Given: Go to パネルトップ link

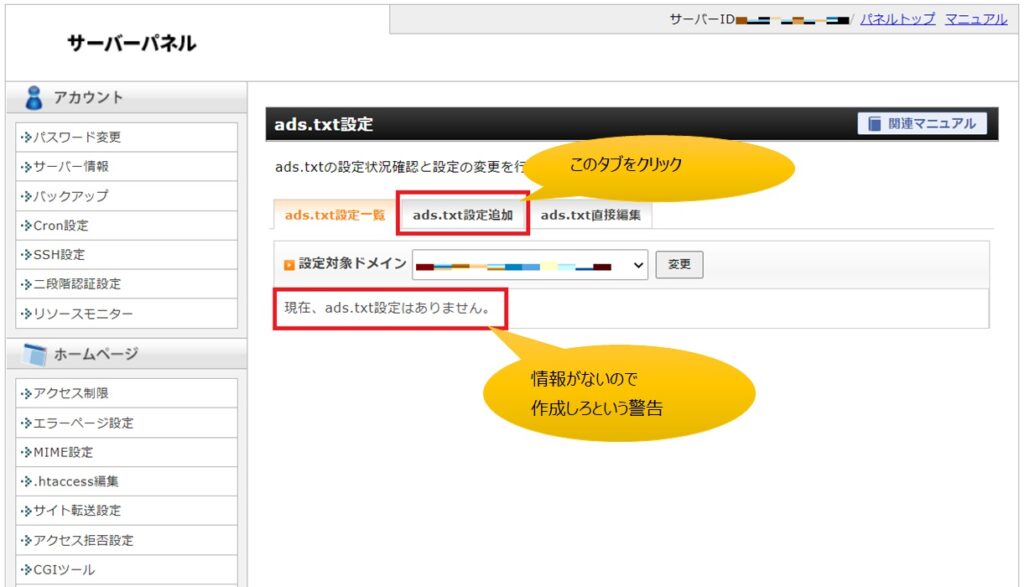Looking at the screenshot, I should tap(897, 19).
